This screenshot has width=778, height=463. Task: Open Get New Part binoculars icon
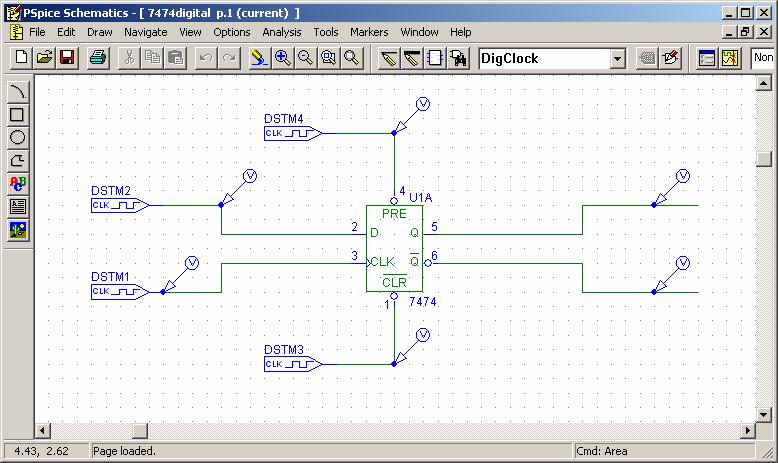tap(458, 58)
